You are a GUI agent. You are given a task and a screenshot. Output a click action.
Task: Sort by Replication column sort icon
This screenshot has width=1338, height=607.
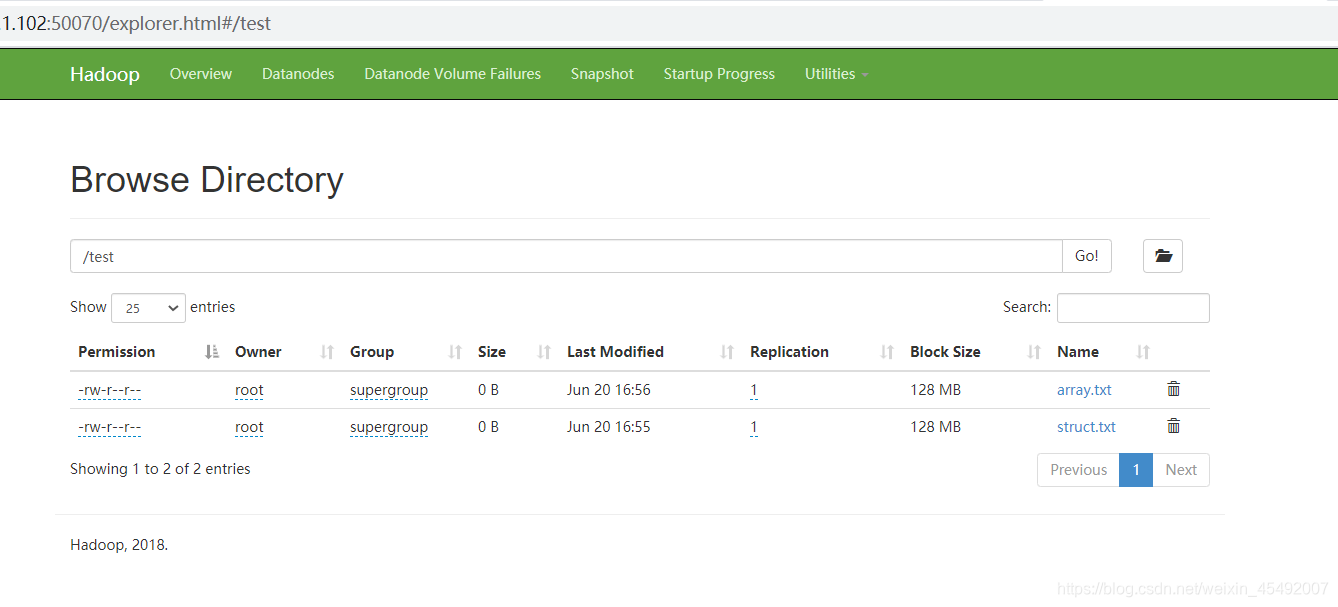point(887,352)
